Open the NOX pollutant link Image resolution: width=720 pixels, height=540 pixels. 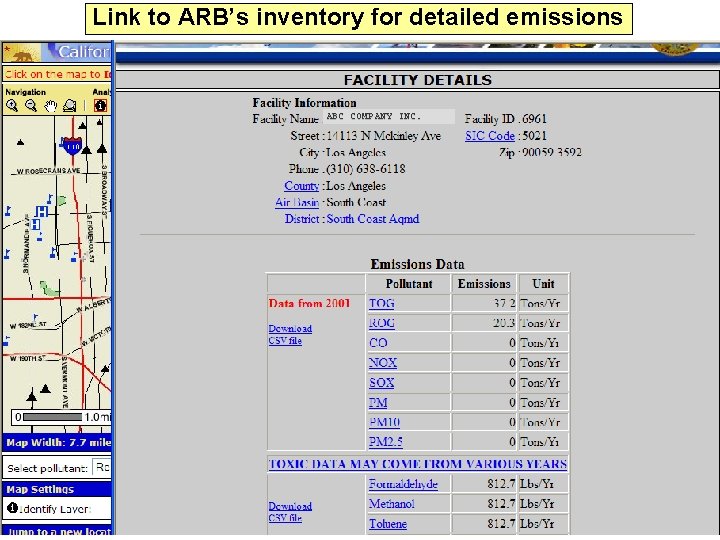[x=383, y=363]
